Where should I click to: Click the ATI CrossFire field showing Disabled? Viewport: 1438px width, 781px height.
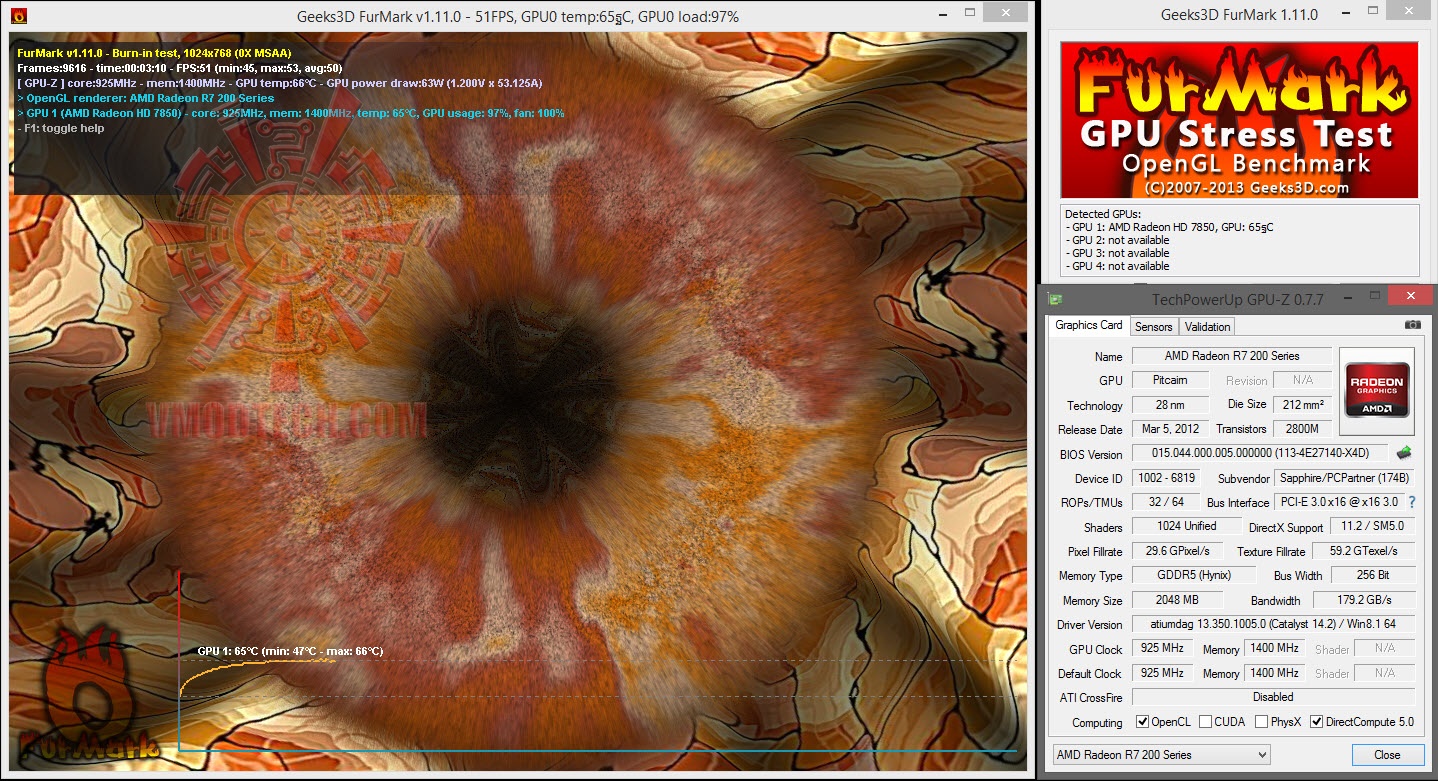coord(1274,697)
